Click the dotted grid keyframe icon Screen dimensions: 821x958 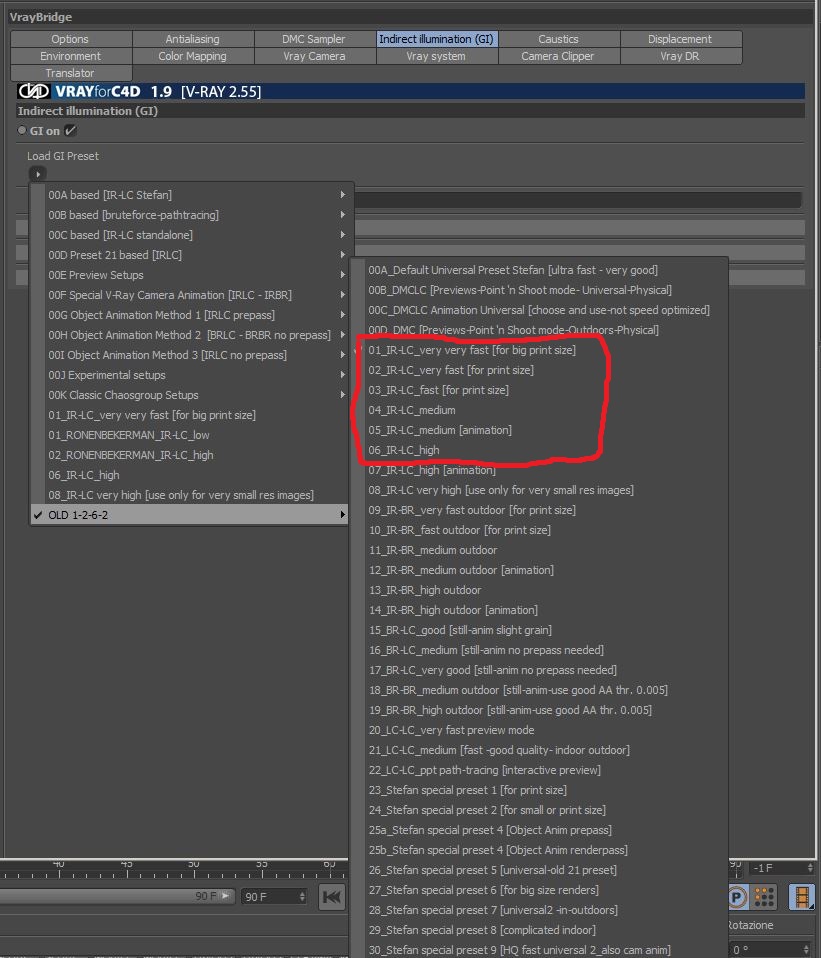tap(764, 897)
